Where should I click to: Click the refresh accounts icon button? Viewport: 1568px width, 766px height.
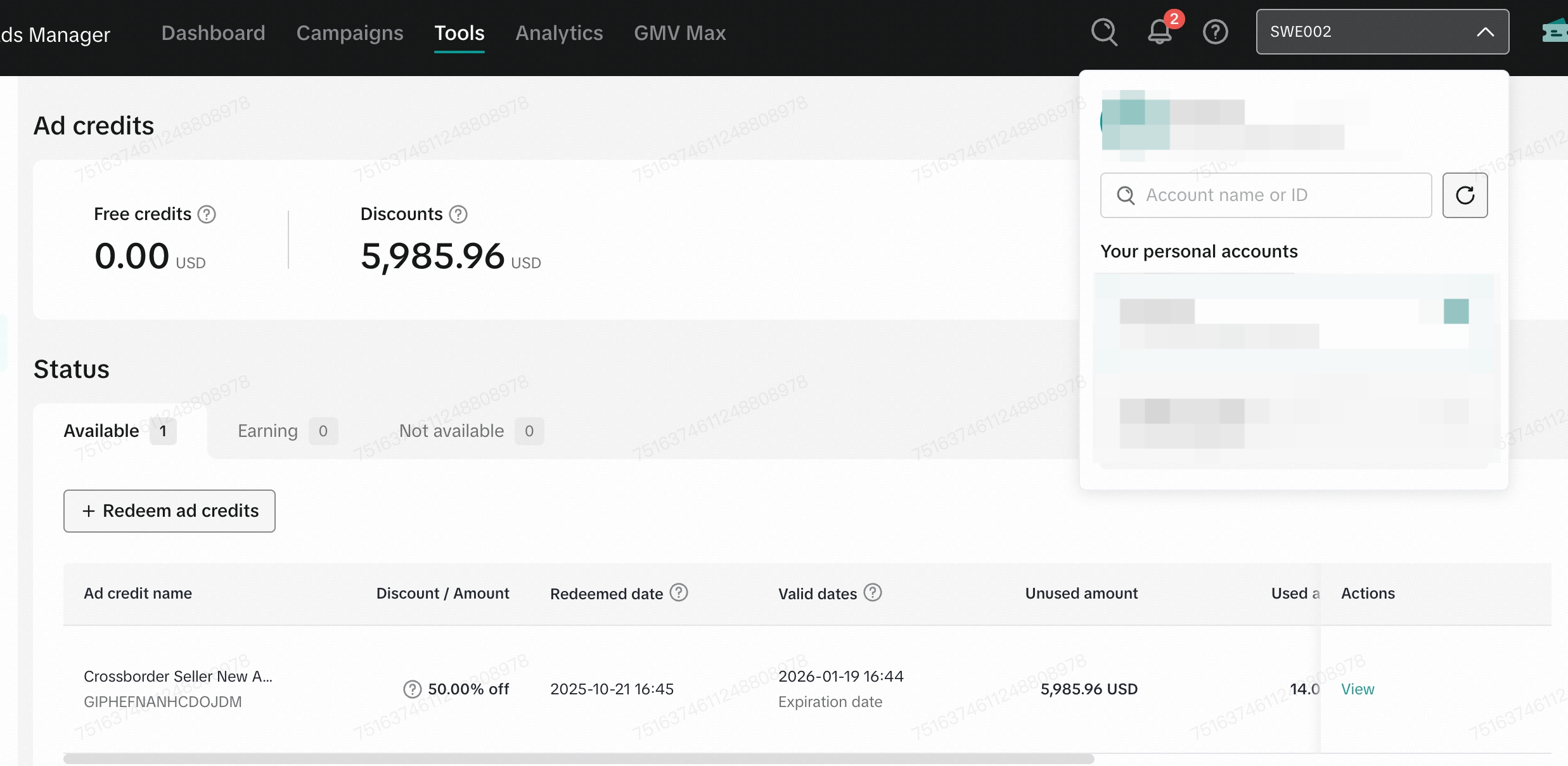click(1465, 195)
